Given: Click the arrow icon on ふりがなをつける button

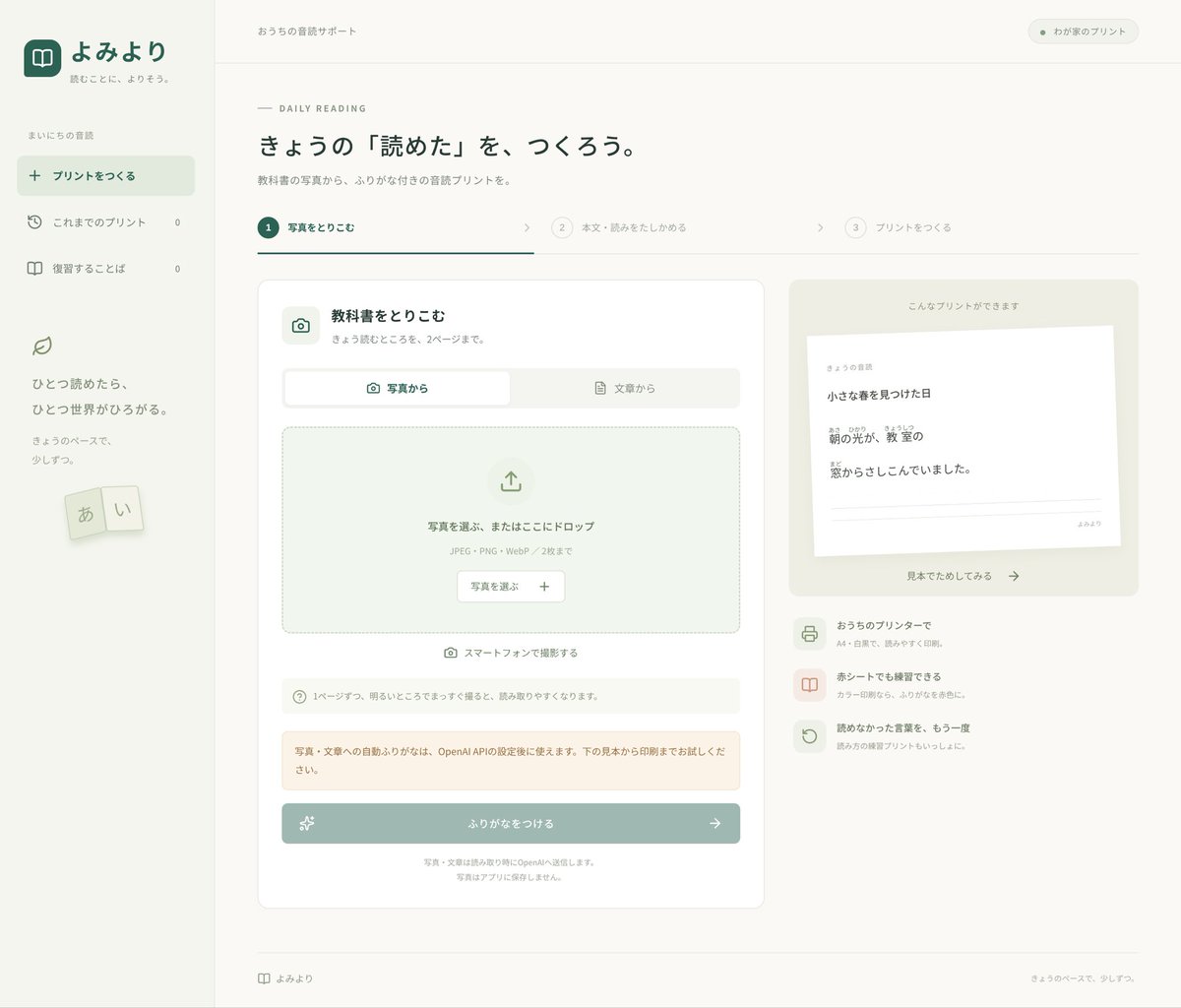Looking at the screenshot, I should point(715,824).
